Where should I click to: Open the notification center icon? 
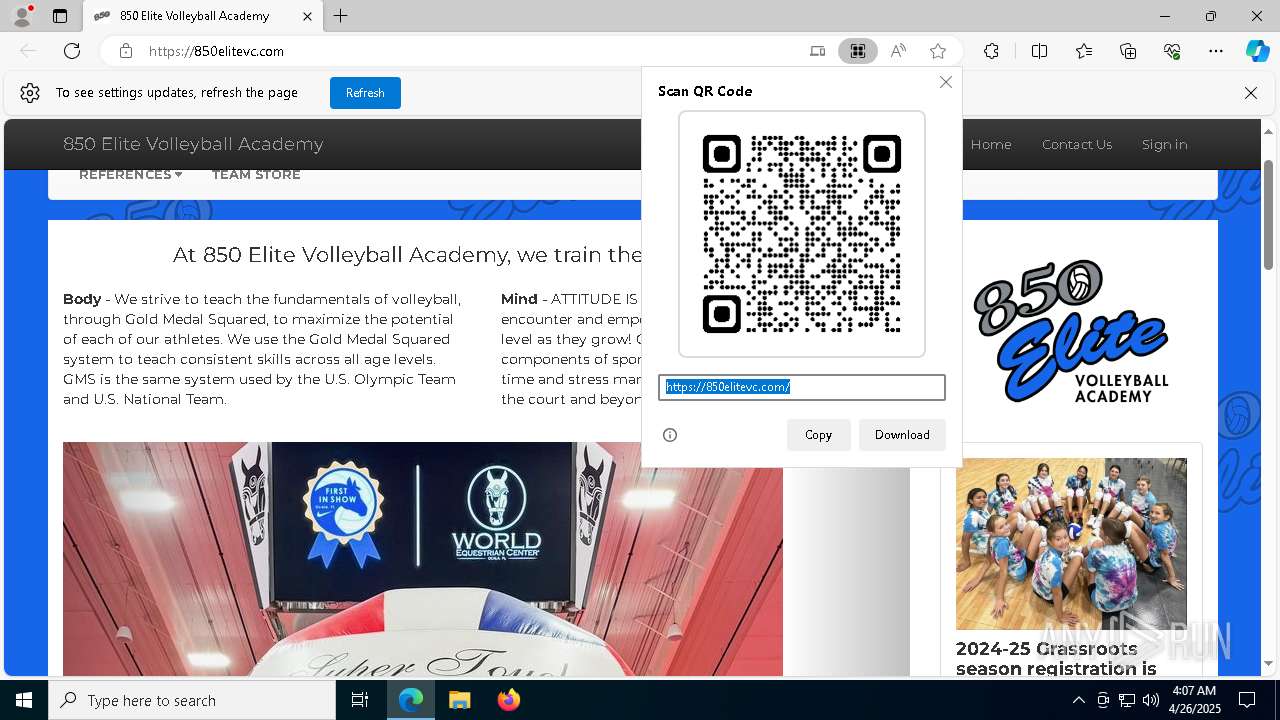point(1247,700)
